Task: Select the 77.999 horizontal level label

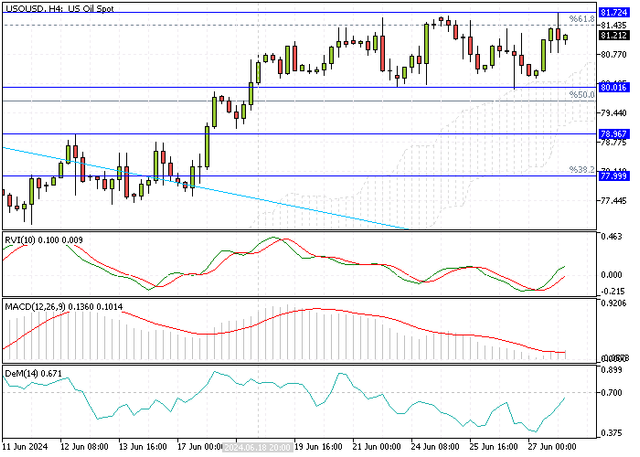Action: point(613,176)
